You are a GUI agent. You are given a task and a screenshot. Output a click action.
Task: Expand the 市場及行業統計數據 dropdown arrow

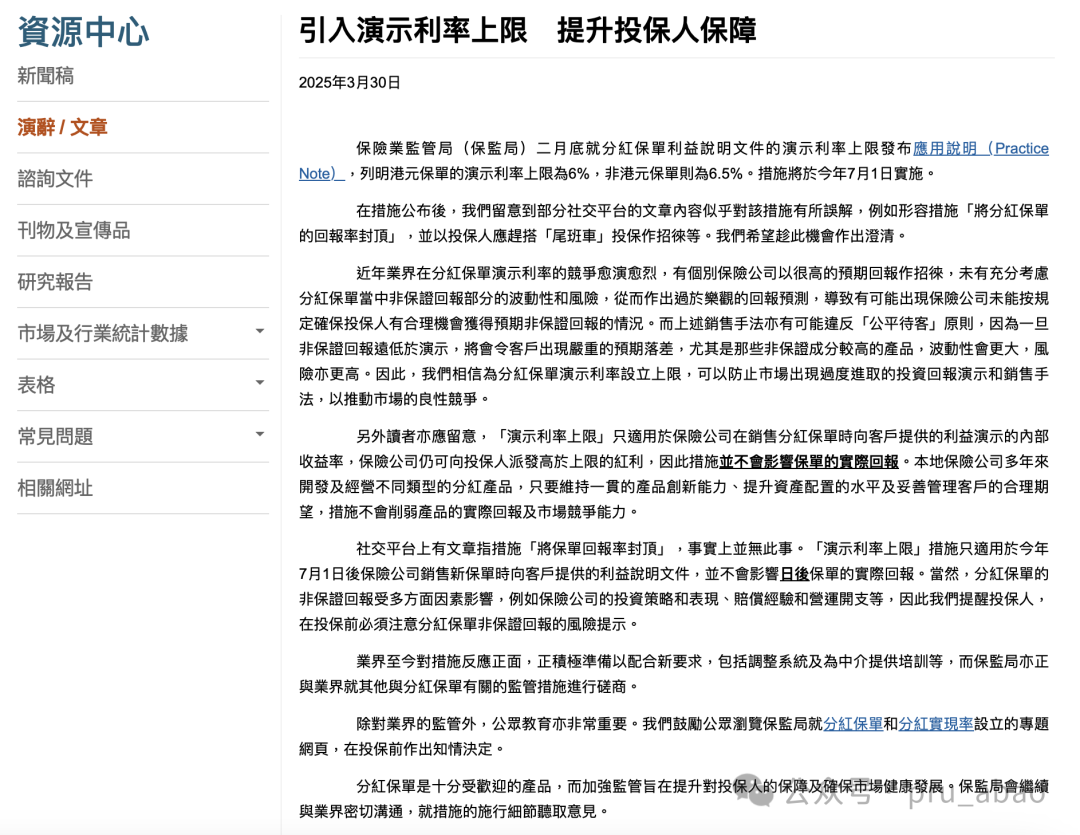coord(260,331)
